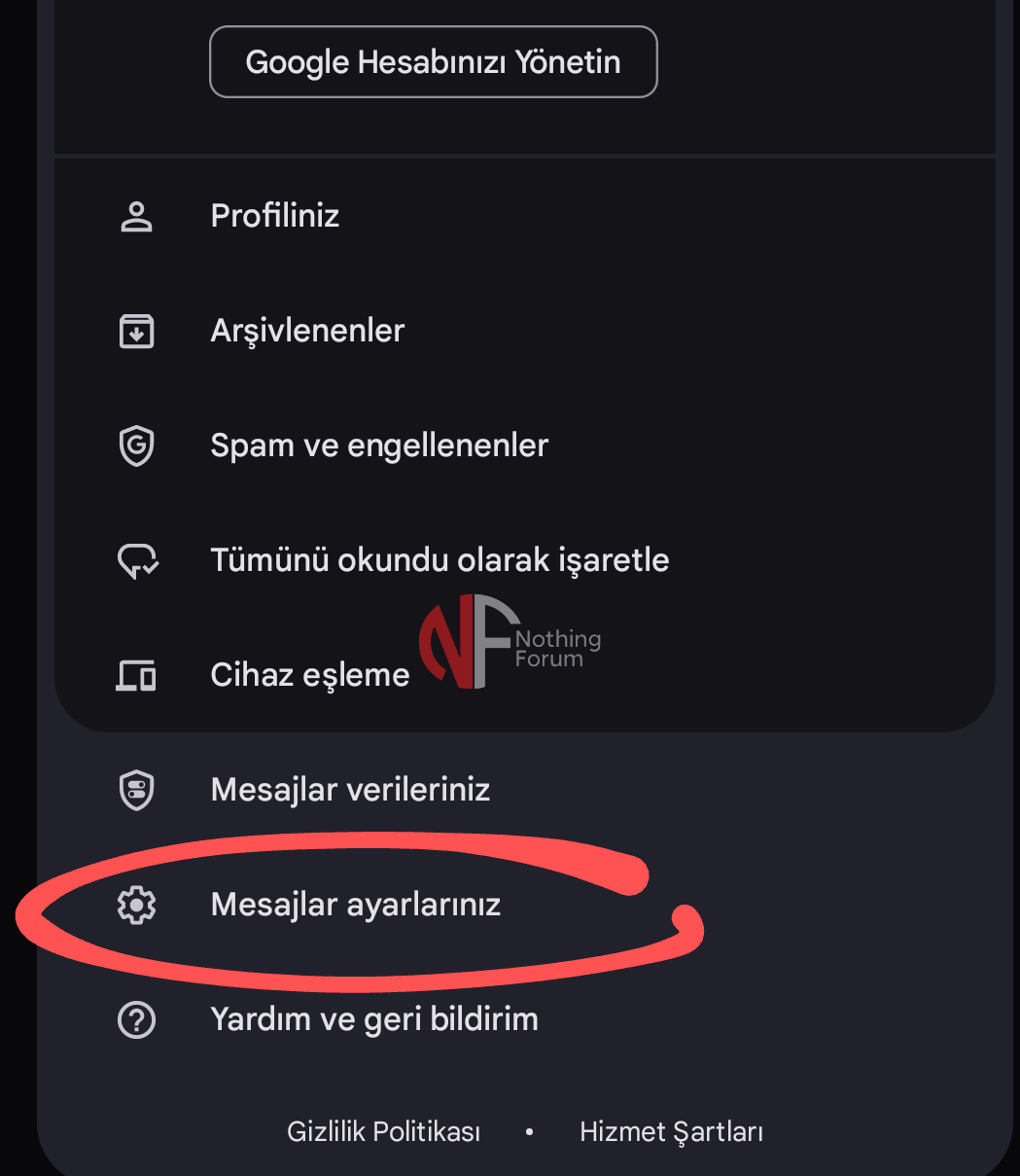Click the person icon beside Profiliniz

(x=137, y=216)
